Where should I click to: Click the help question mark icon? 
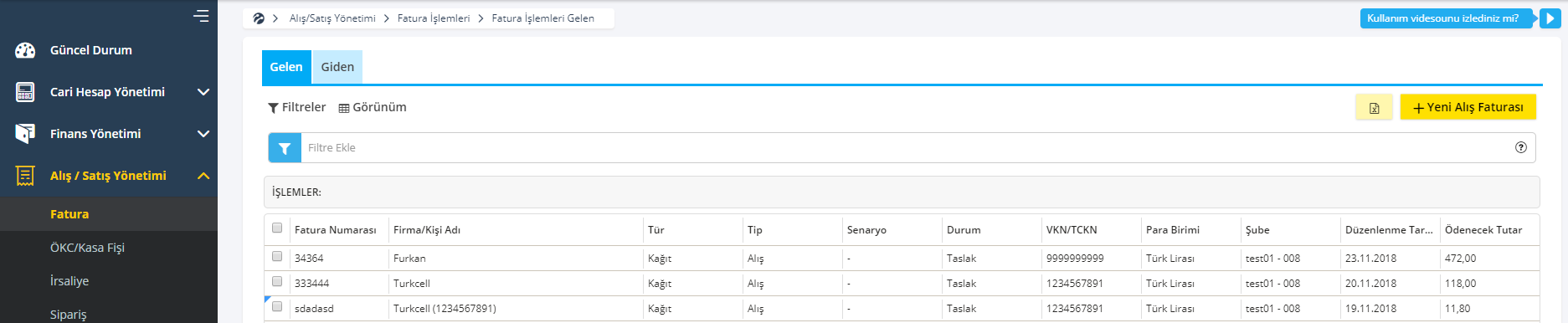(1520, 147)
